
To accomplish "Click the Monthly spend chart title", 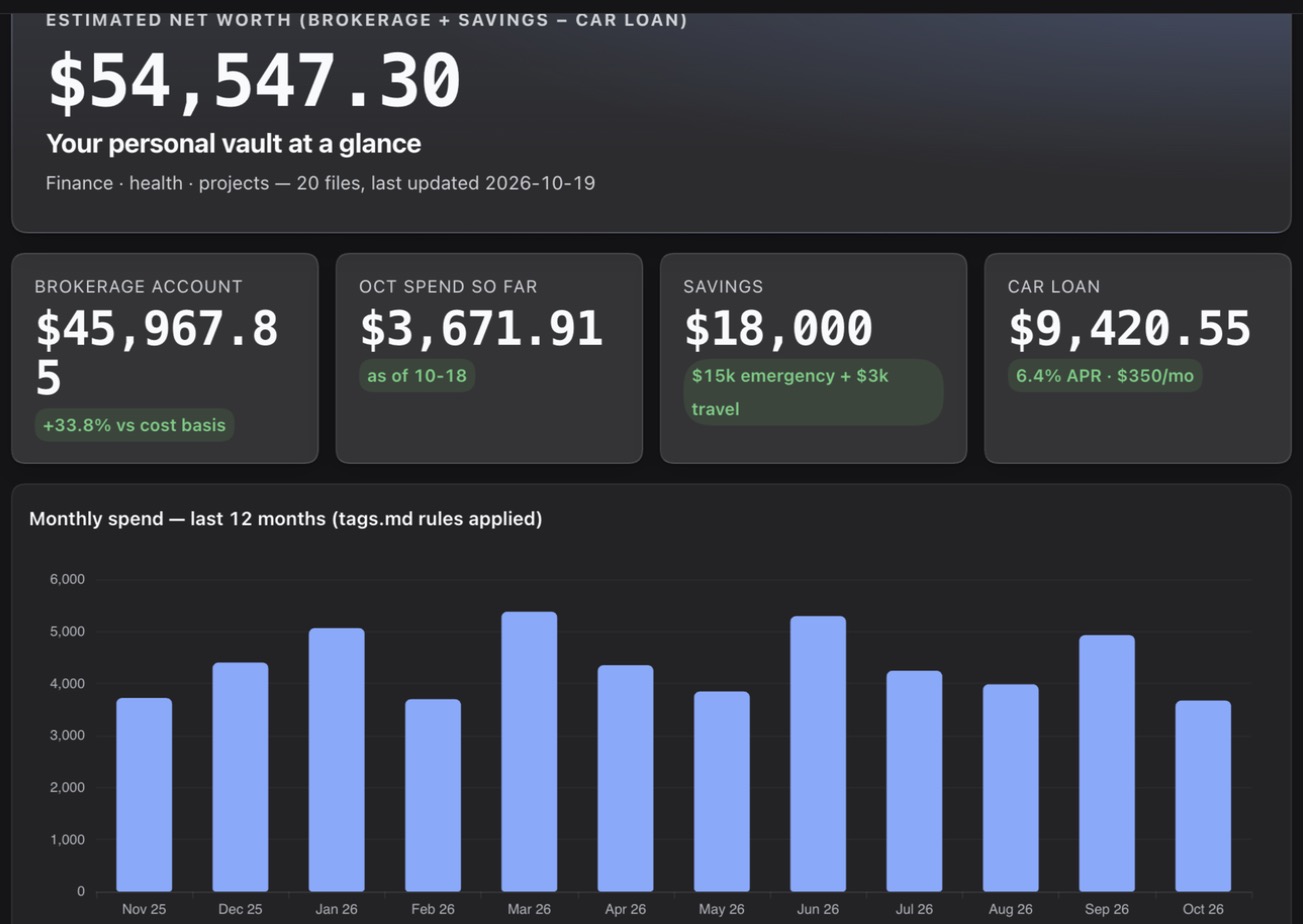I will pos(286,519).
